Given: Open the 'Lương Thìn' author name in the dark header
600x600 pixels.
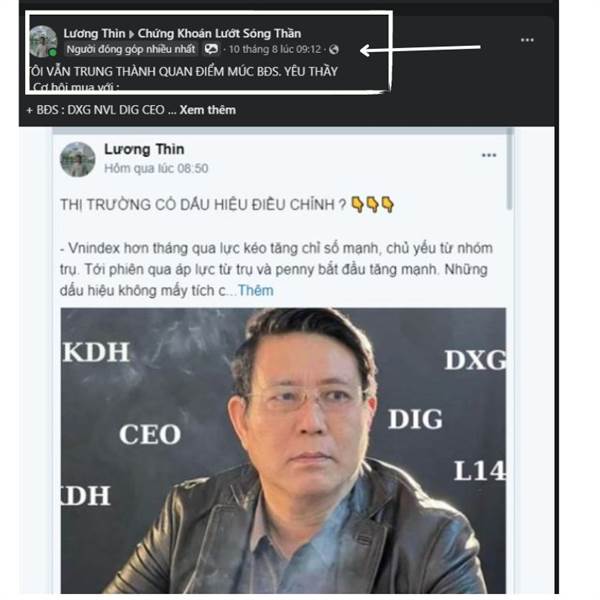Looking at the screenshot, I should pyautogui.click(x=95, y=34).
